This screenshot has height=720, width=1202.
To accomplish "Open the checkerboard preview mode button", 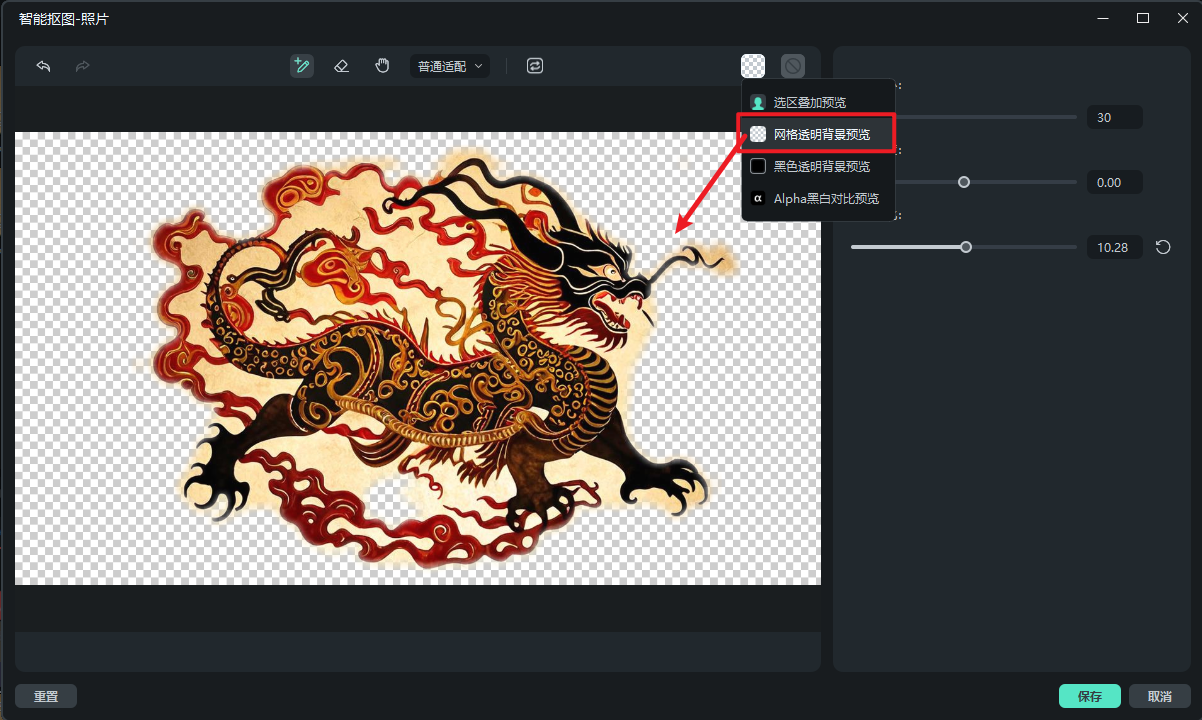I will (753, 66).
